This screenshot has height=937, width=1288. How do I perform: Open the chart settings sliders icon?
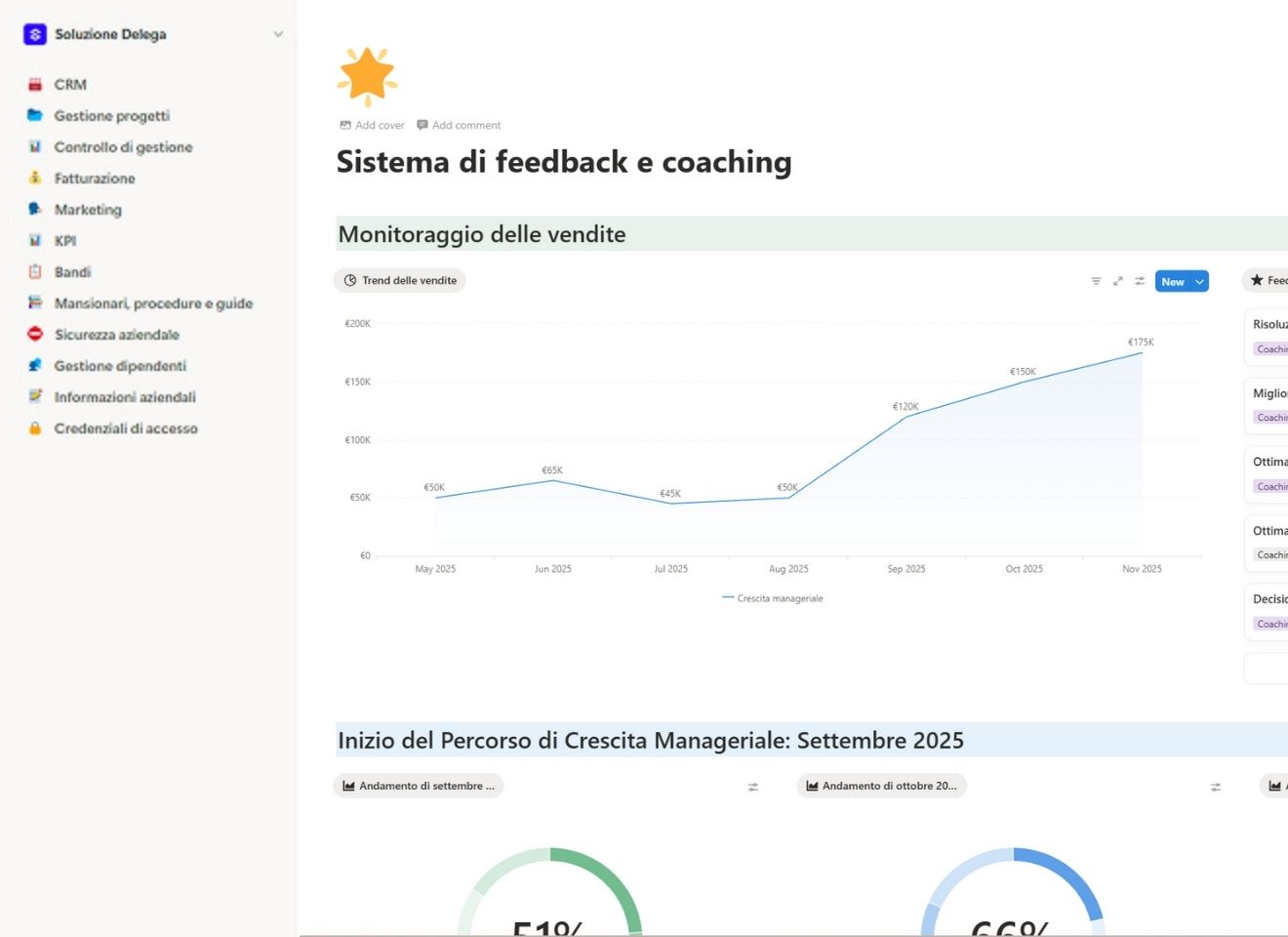tap(1139, 280)
